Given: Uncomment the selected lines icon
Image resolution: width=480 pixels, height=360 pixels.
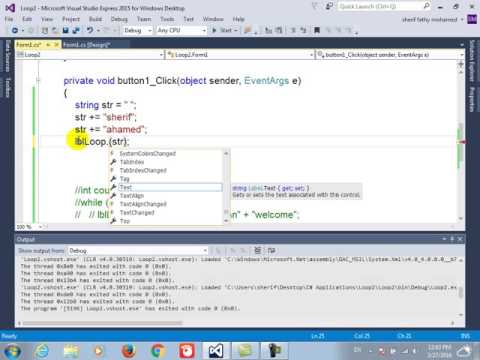Looking at the screenshot, I should [x=303, y=30].
